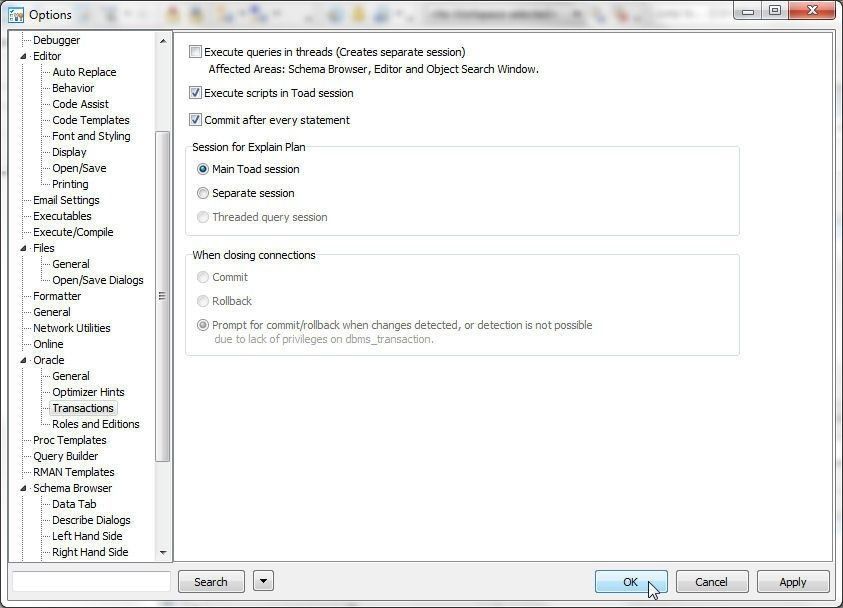Viewport: 843px width, 608px height.
Task: Collapse the Oracle tree node
Action: (23, 360)
